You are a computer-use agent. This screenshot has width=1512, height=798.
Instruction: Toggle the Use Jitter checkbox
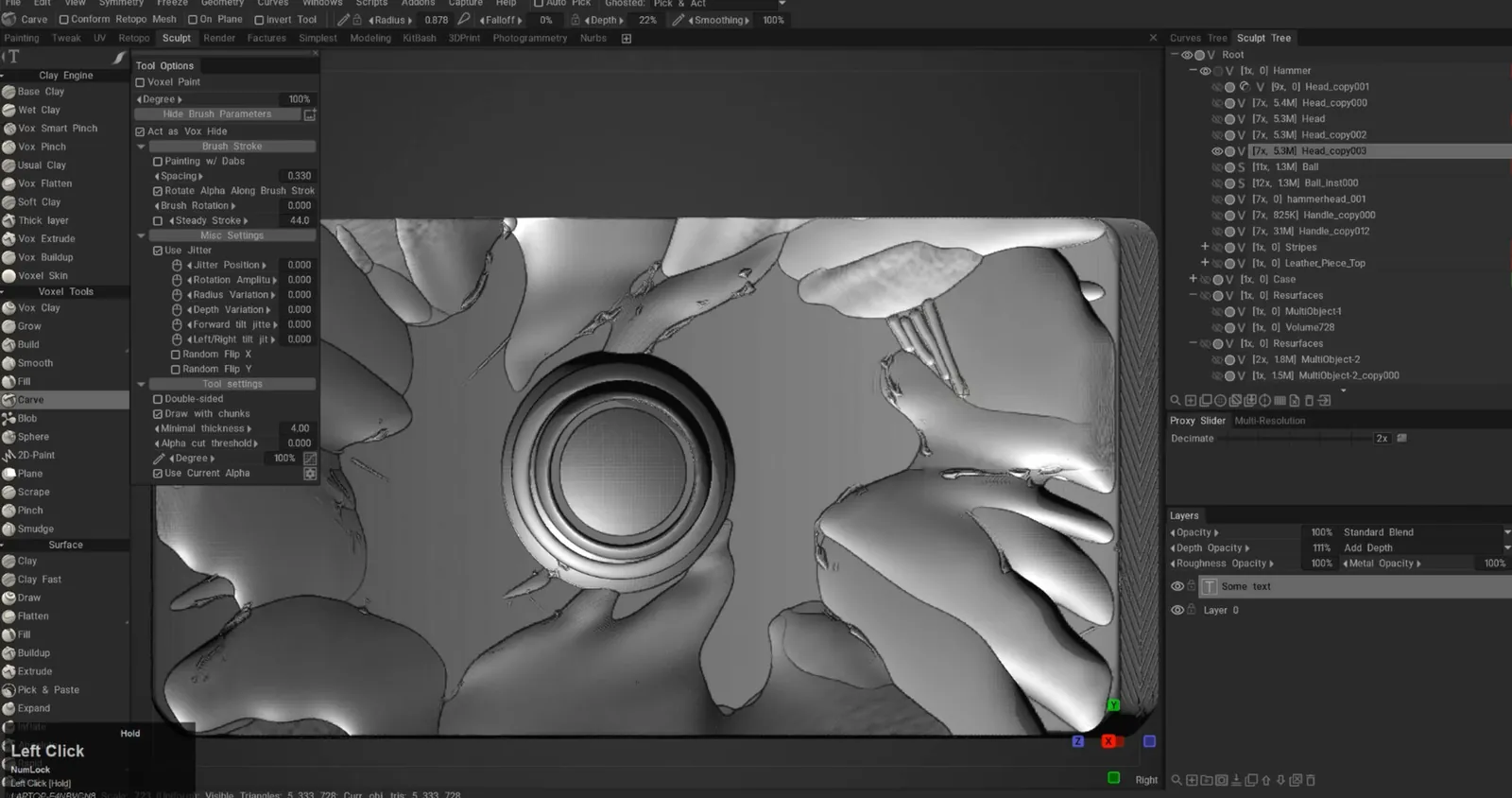click(158, 251)
